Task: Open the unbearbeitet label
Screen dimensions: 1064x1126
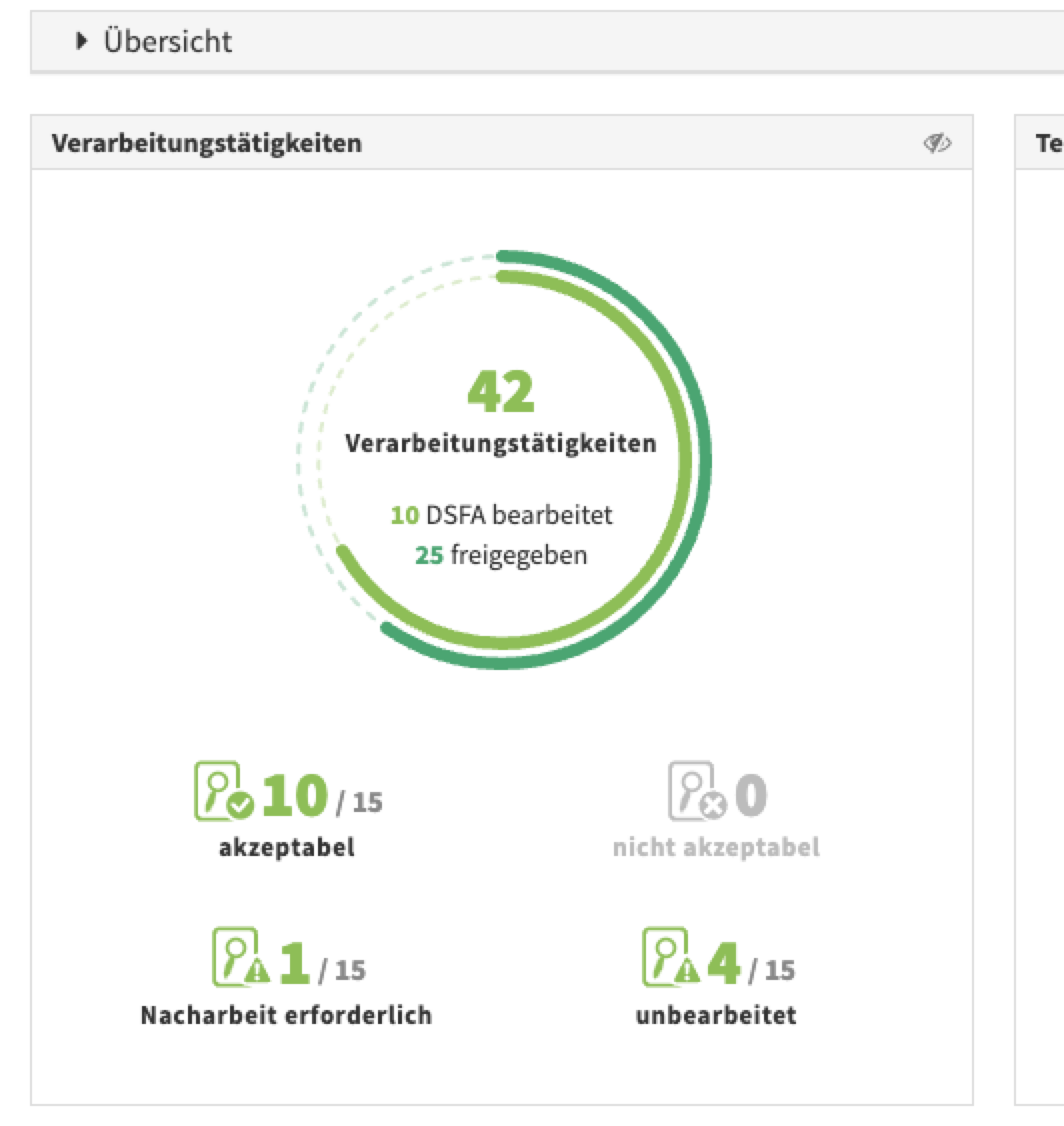Action: (716, 1016)
